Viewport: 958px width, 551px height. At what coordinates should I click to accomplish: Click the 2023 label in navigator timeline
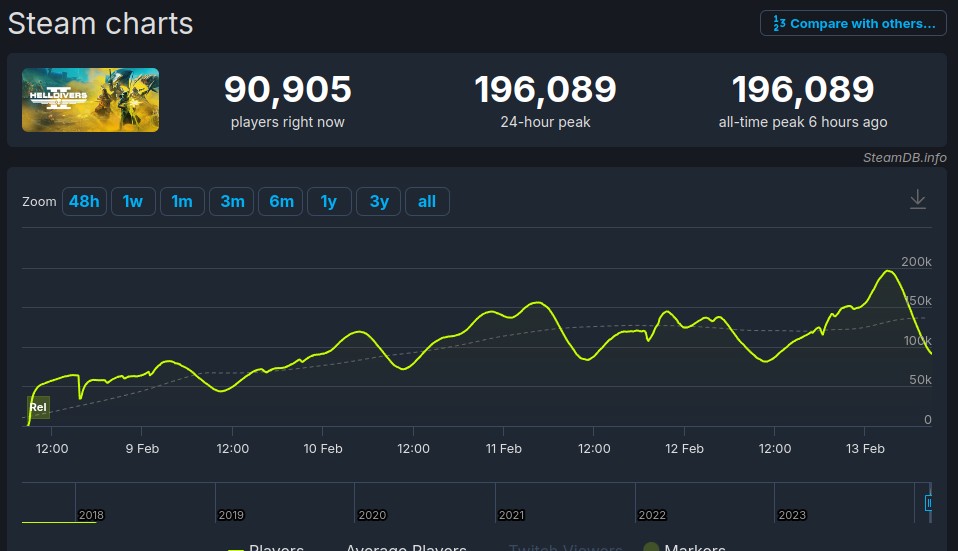[792, 515]
